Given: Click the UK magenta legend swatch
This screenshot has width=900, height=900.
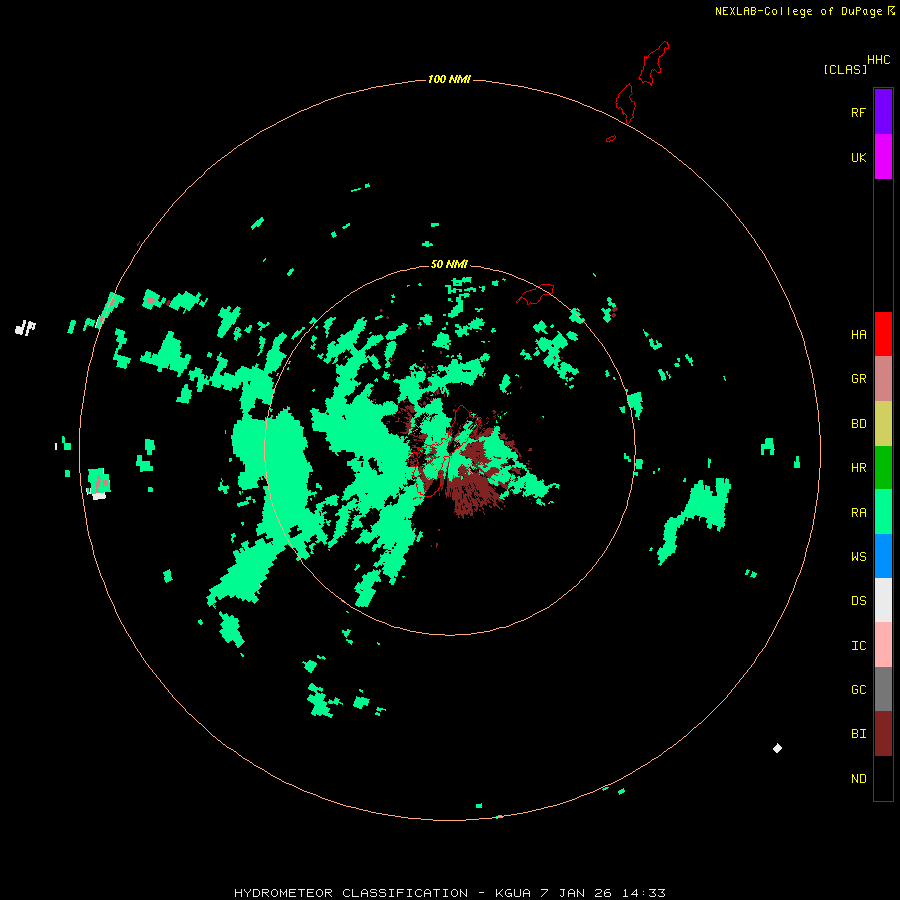Looking at the screenshot, I should 883,157.
